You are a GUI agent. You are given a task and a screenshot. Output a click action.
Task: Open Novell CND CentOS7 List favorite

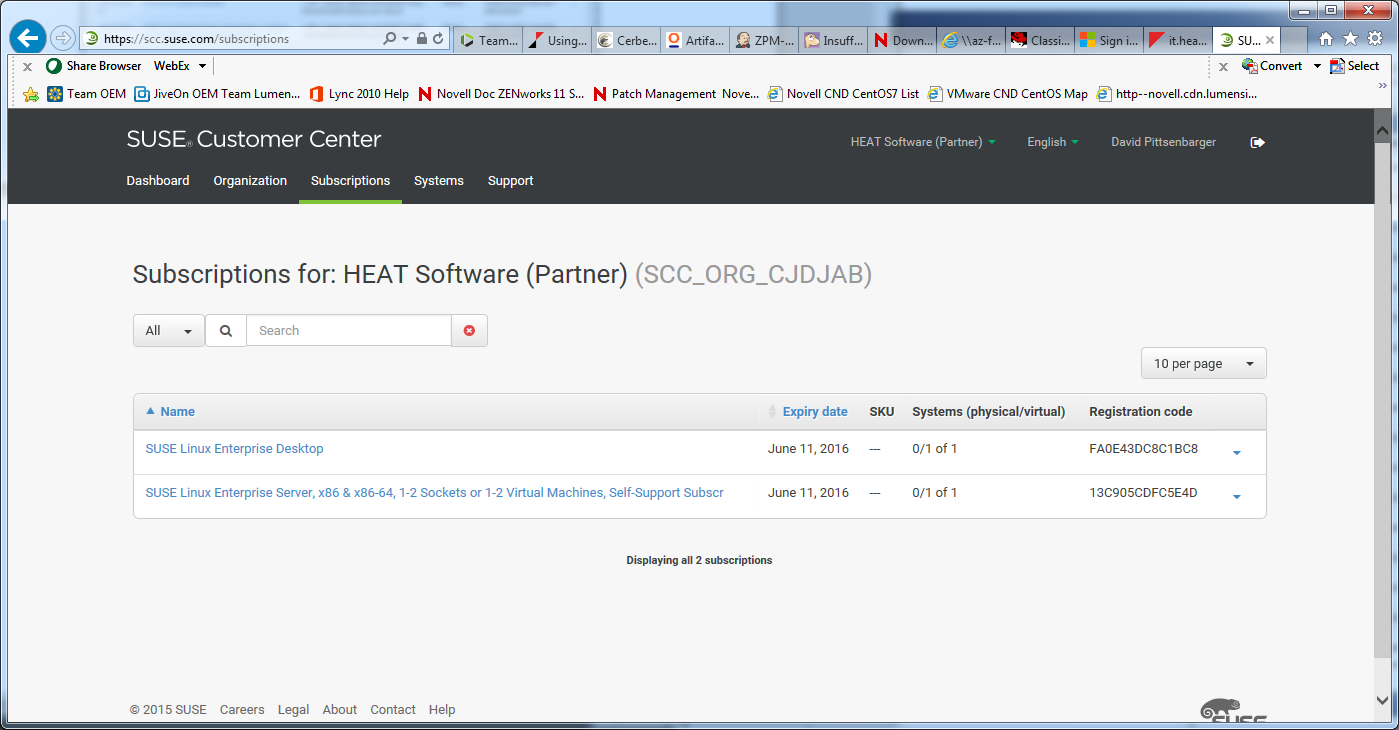click(x=843, y=94)
